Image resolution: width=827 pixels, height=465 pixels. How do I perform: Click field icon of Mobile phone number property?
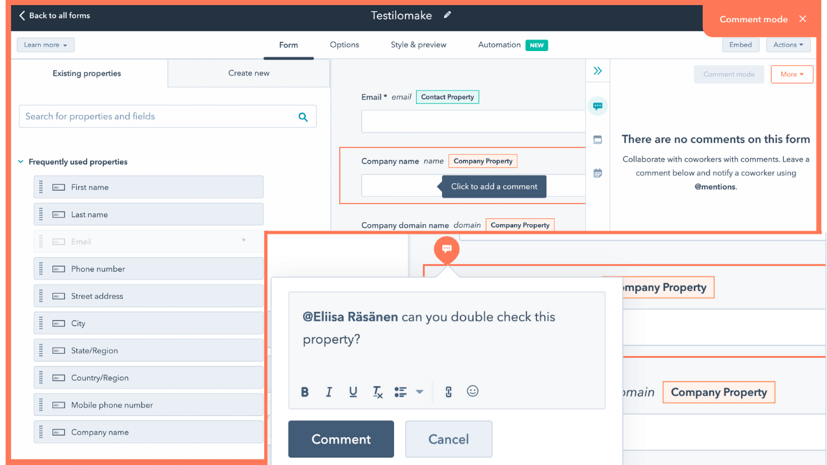tap(59, 405)
